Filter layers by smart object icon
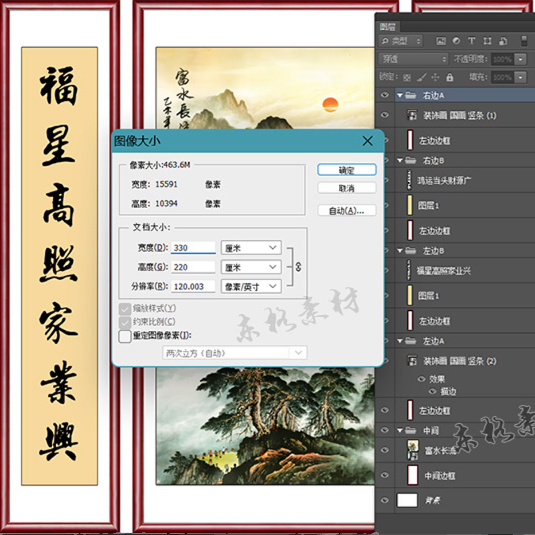Viewport: 535px width, 535px height. (x=503, y=41)
